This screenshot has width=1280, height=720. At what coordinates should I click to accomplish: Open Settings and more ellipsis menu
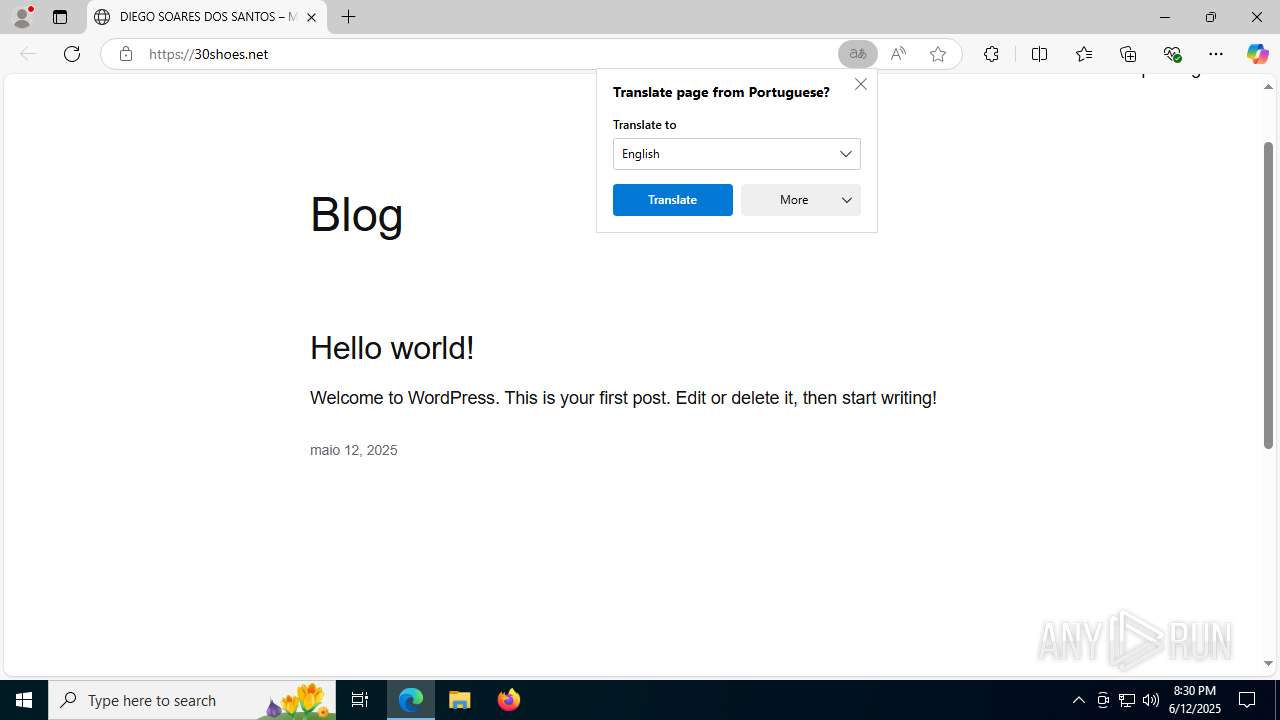pos(1216,54)
